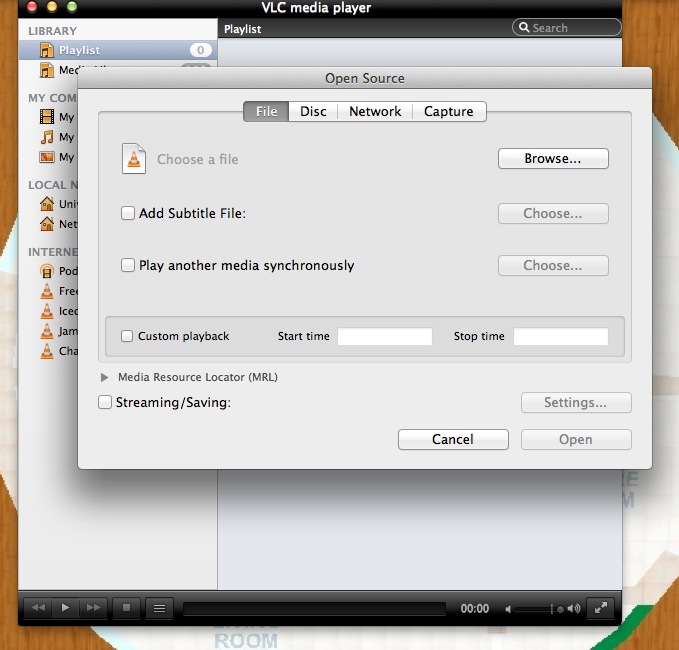679x650 pixels.
Task: Click the Playlist header in main pane
Action: [242, 29]
